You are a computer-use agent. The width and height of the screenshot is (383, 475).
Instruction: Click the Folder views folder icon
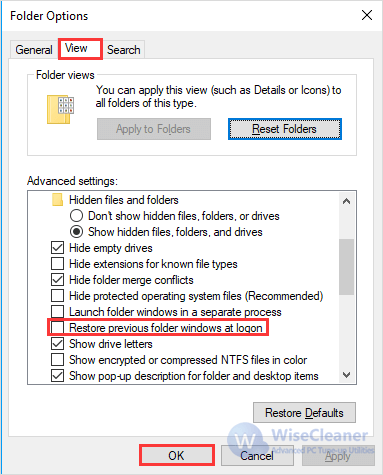[x=60, y=109]
